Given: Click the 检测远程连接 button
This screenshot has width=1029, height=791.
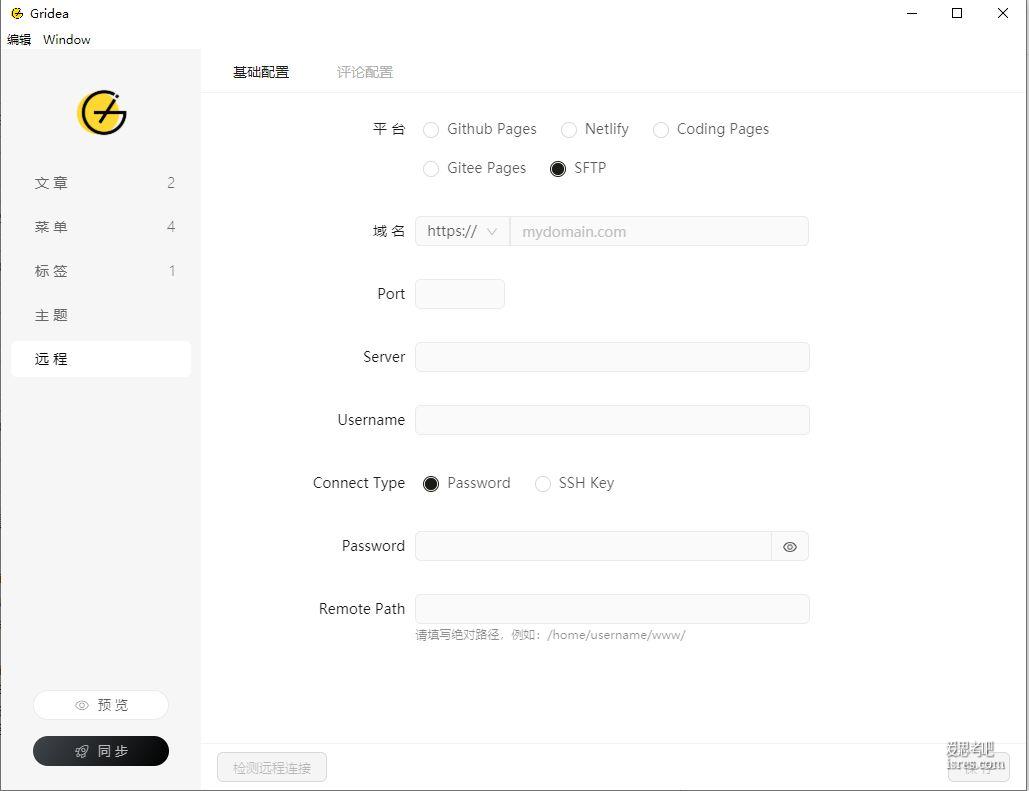Looking at the screenshot, I should tap(272, 767).
